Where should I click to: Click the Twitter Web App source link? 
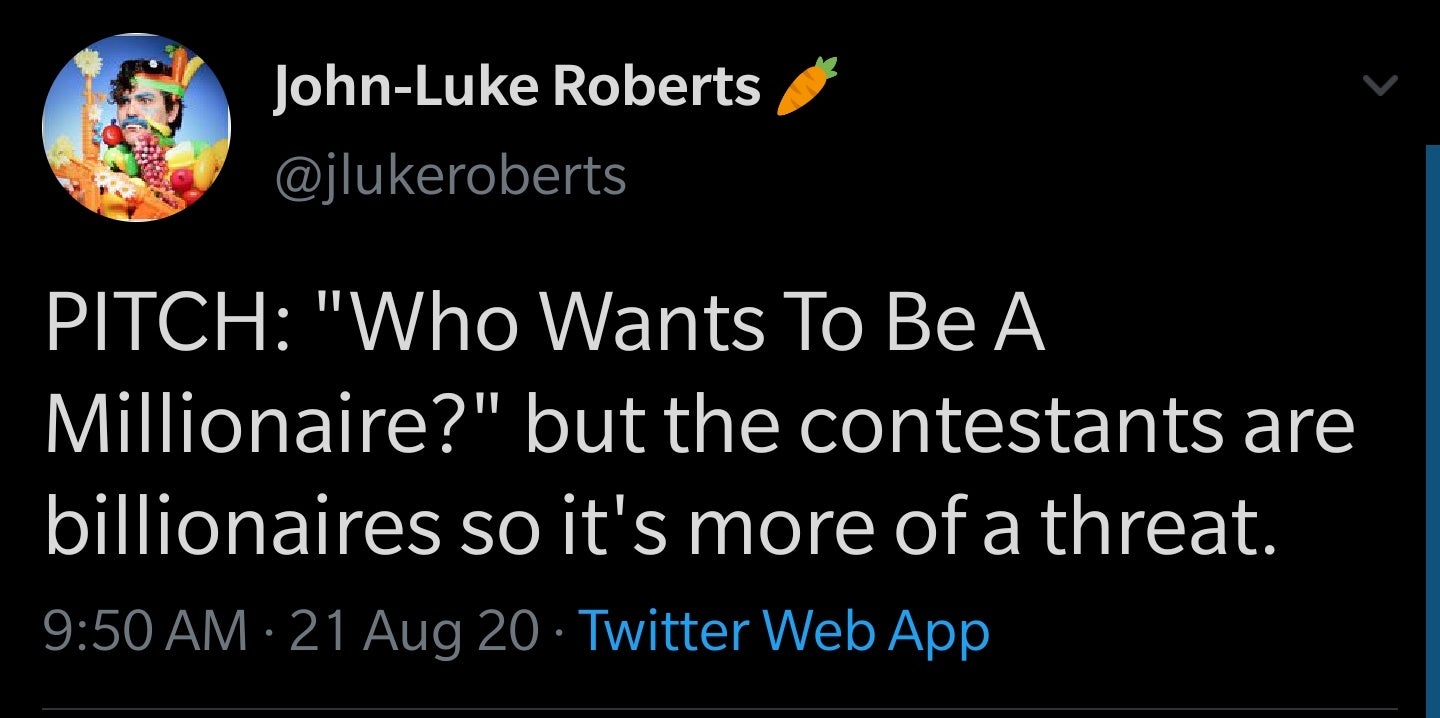tap(785, 632)
